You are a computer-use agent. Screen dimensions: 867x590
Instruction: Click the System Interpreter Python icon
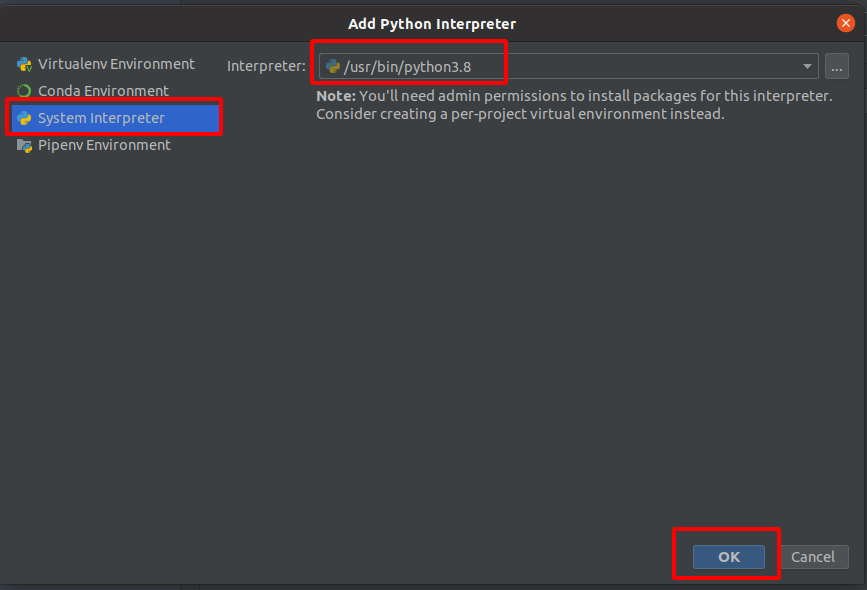click(24, 118)
